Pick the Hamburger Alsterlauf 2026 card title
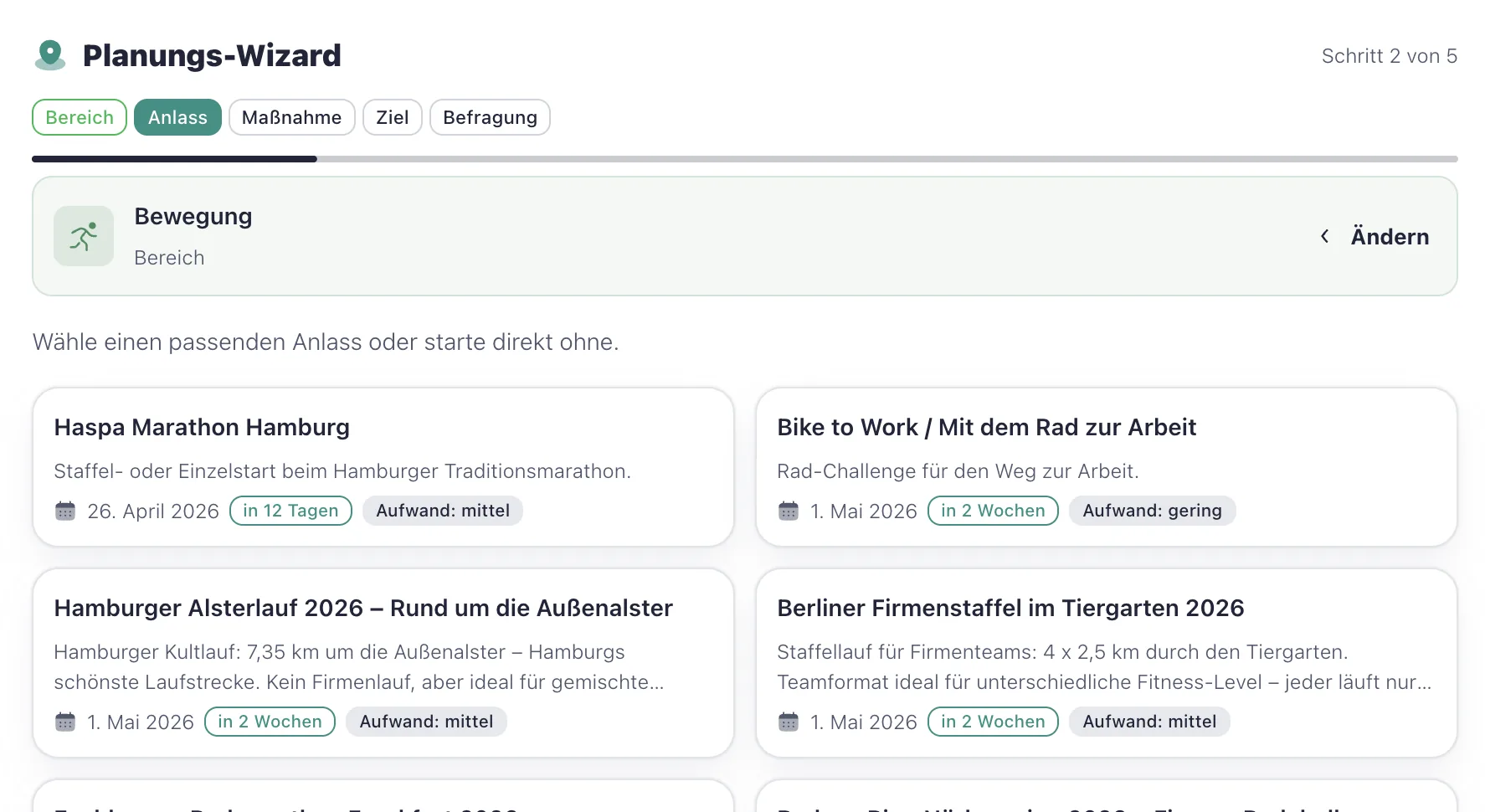 pos(363,608)
